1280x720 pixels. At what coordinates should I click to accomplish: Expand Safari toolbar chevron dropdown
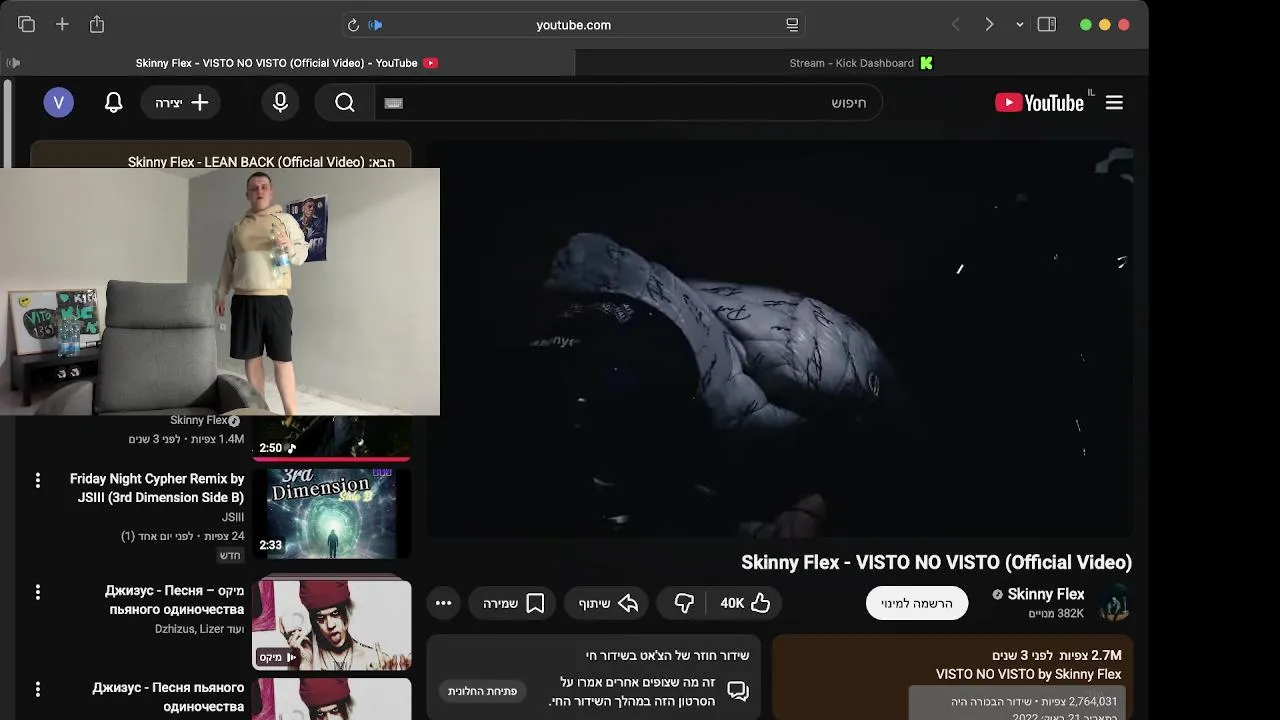coord(1019,24)
